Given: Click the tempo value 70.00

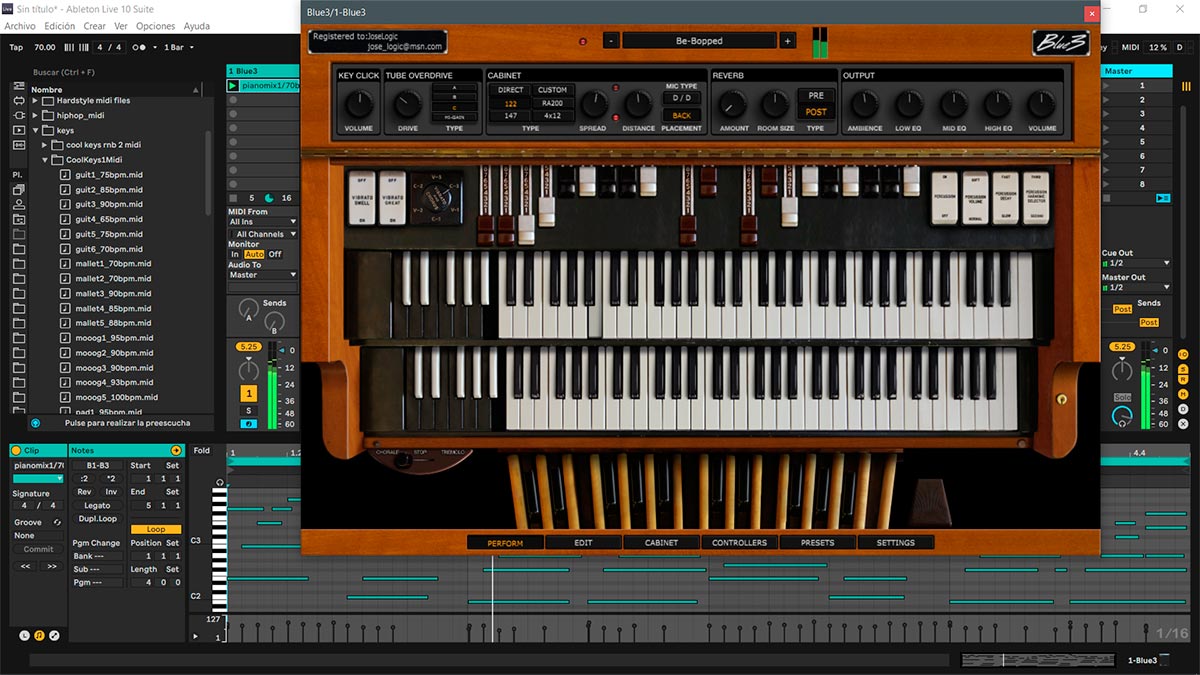Looking at the screenshot, I should (x=45, y=47).
